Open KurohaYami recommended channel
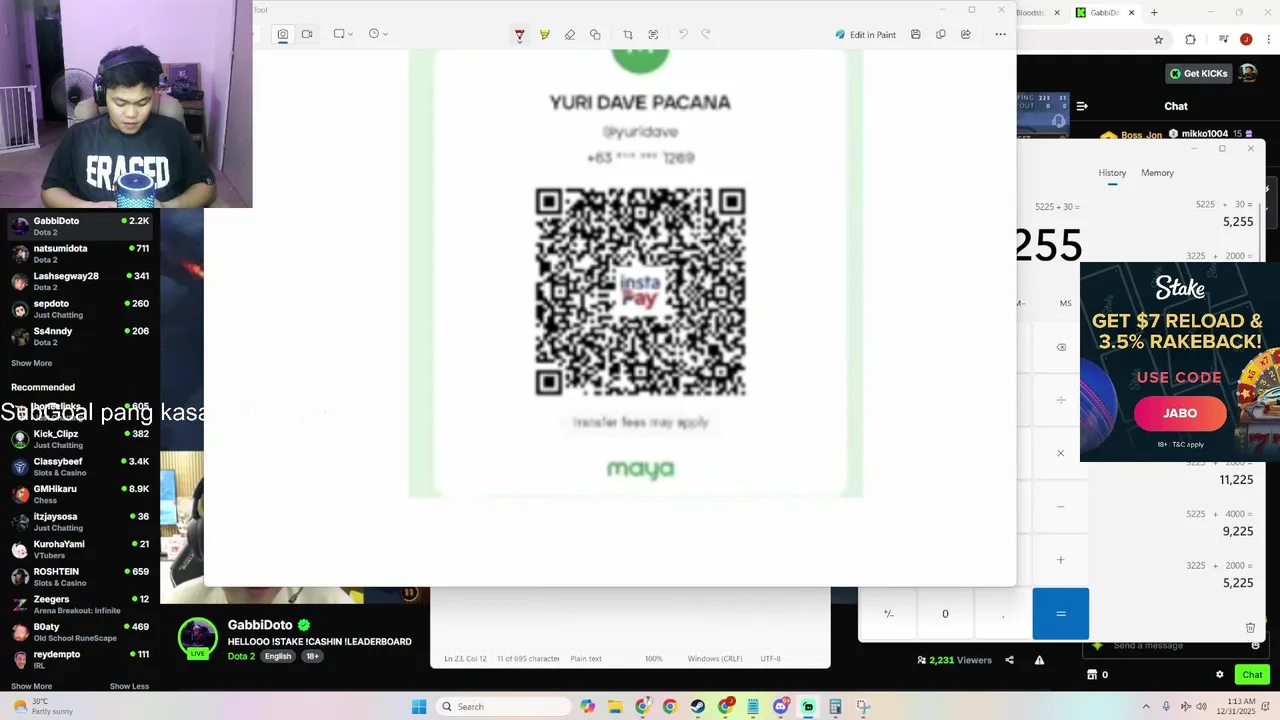This screenshot has width=1280, height=720. [80, 549]
